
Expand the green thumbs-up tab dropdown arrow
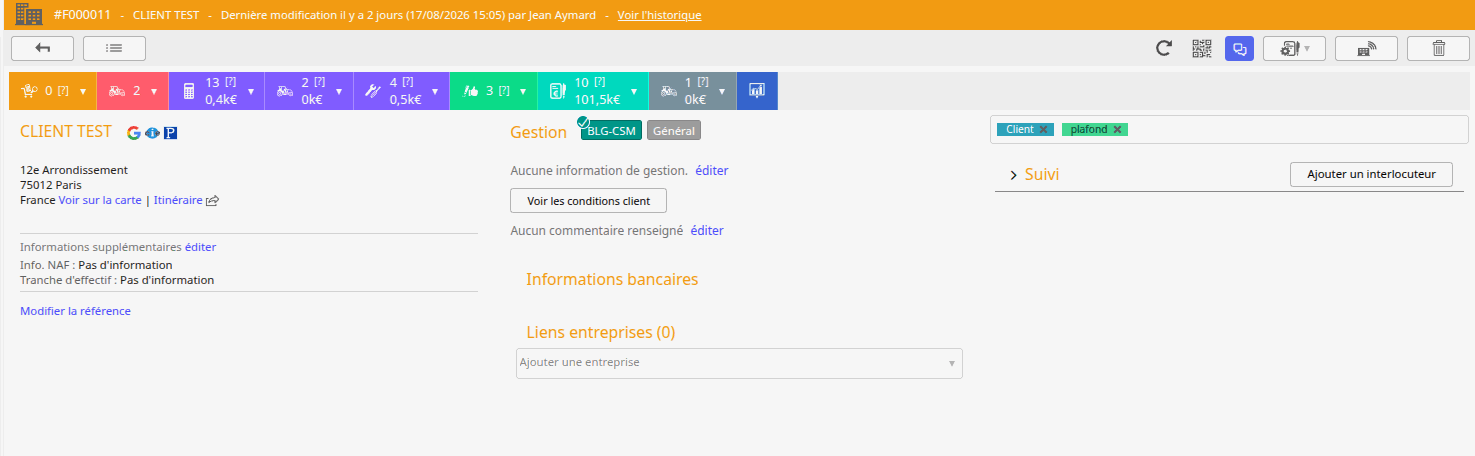[x=523, y=91]
